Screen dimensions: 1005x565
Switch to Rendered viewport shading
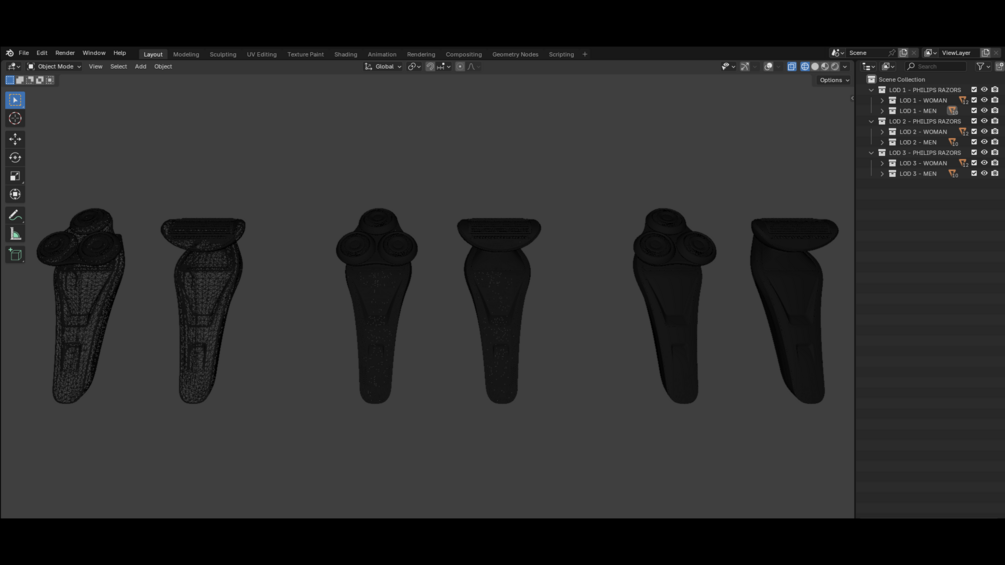point(835,67)
